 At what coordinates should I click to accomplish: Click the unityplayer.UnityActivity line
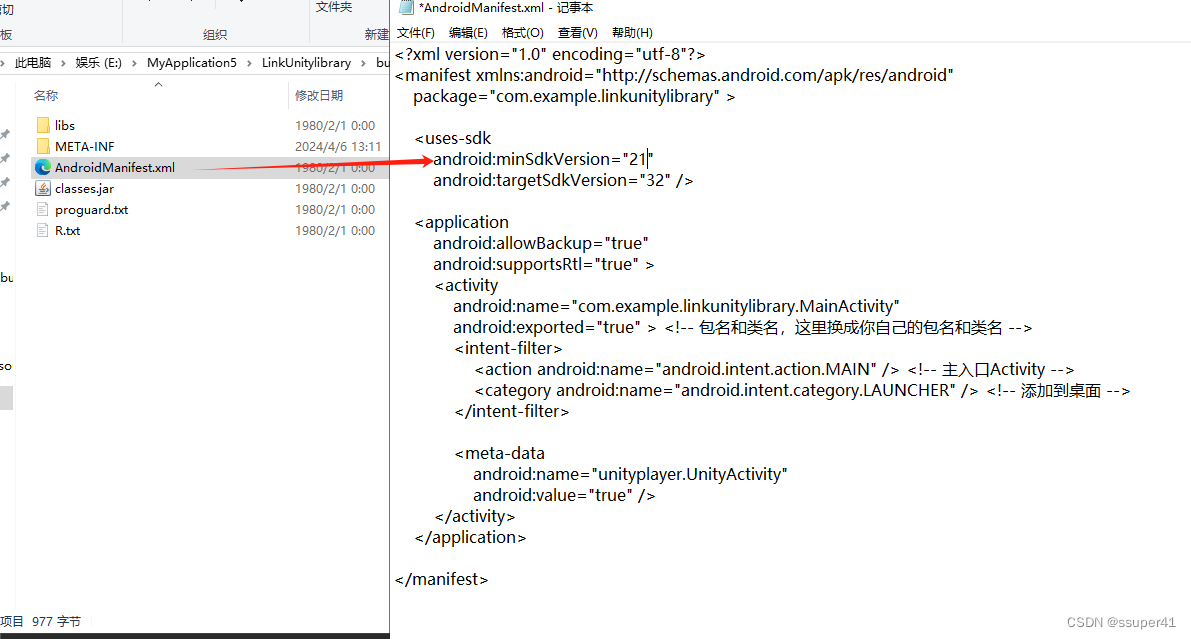click(x=630, y=474)
